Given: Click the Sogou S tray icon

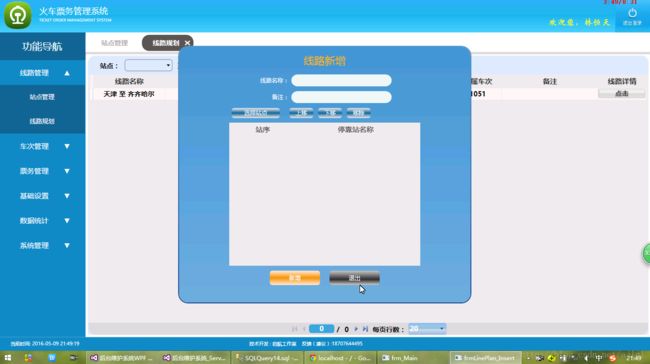Looking at the screenshot, I should click(x=613, y=358).
